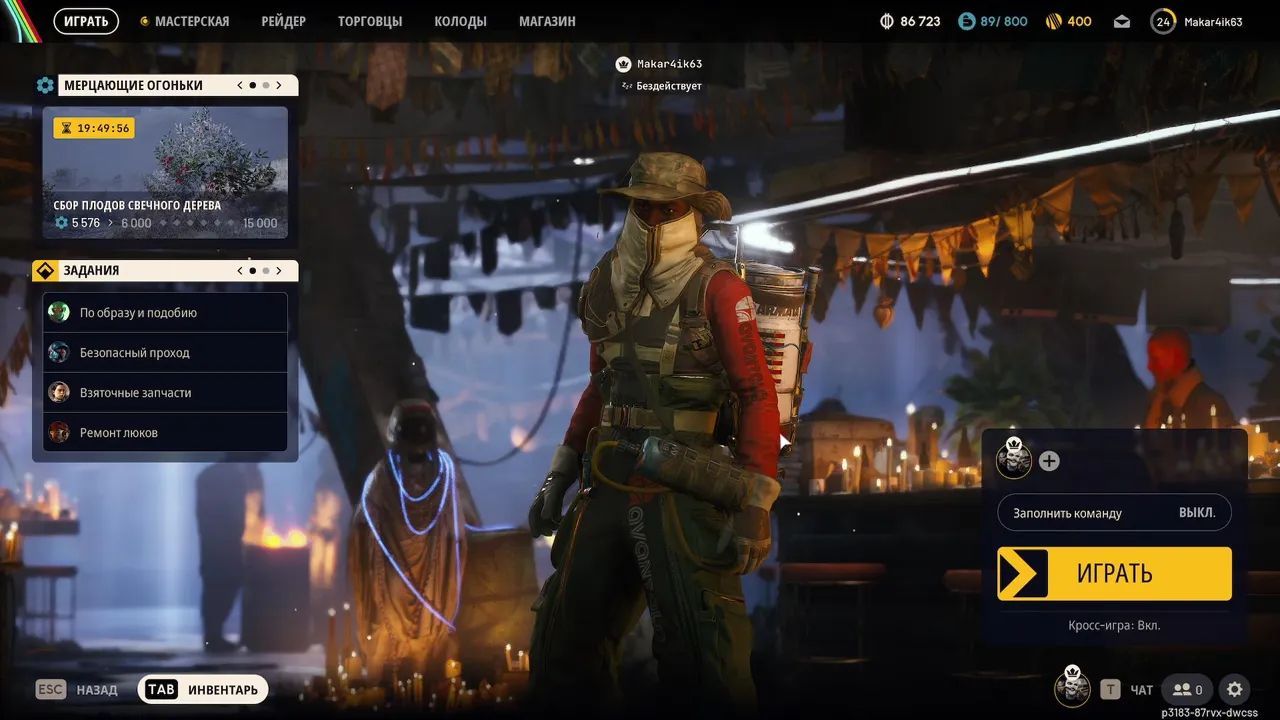Click the trader portrait beside Взяточные запчасти
Image resolution: width=1280 pixels, height=720 pixels.
click(x=60, y=392)
